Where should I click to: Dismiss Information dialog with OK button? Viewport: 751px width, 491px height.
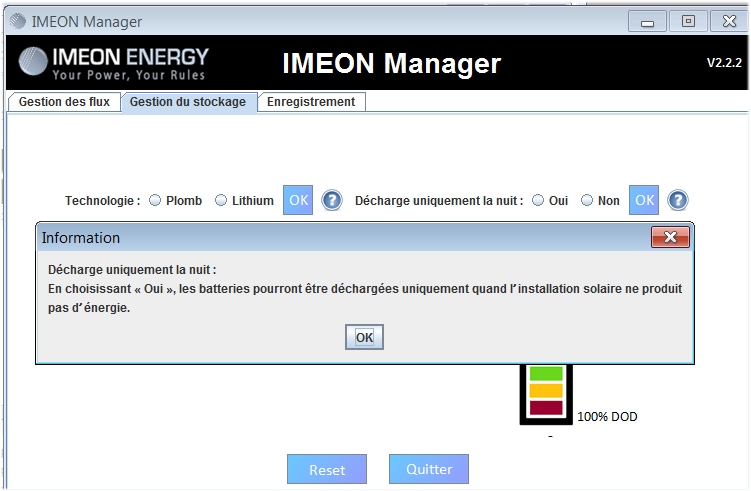tap(364, 337)
